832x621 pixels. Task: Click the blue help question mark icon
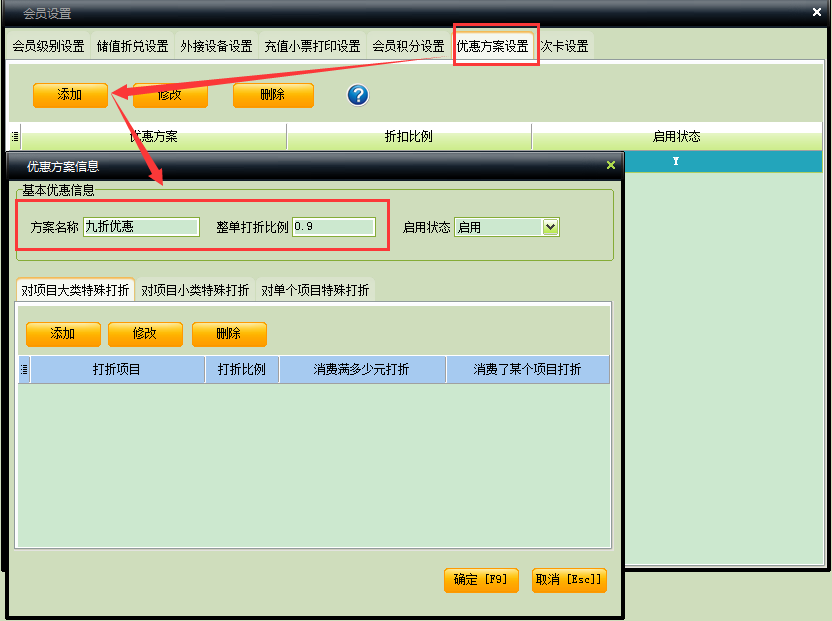tap(358, 95)
